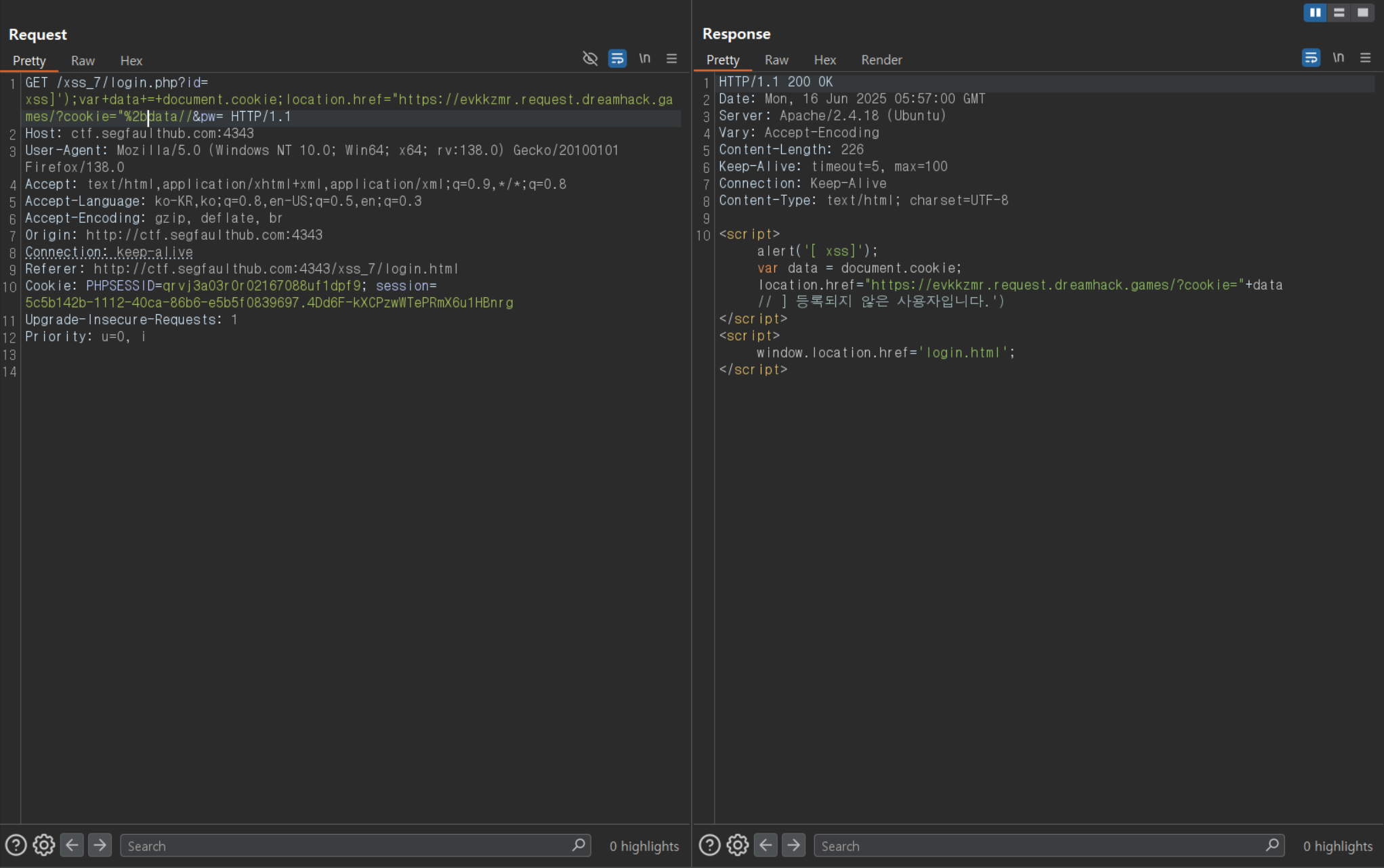Click the 'Request' panel title
Viewport: 1384px width, 868px height.
38,35
